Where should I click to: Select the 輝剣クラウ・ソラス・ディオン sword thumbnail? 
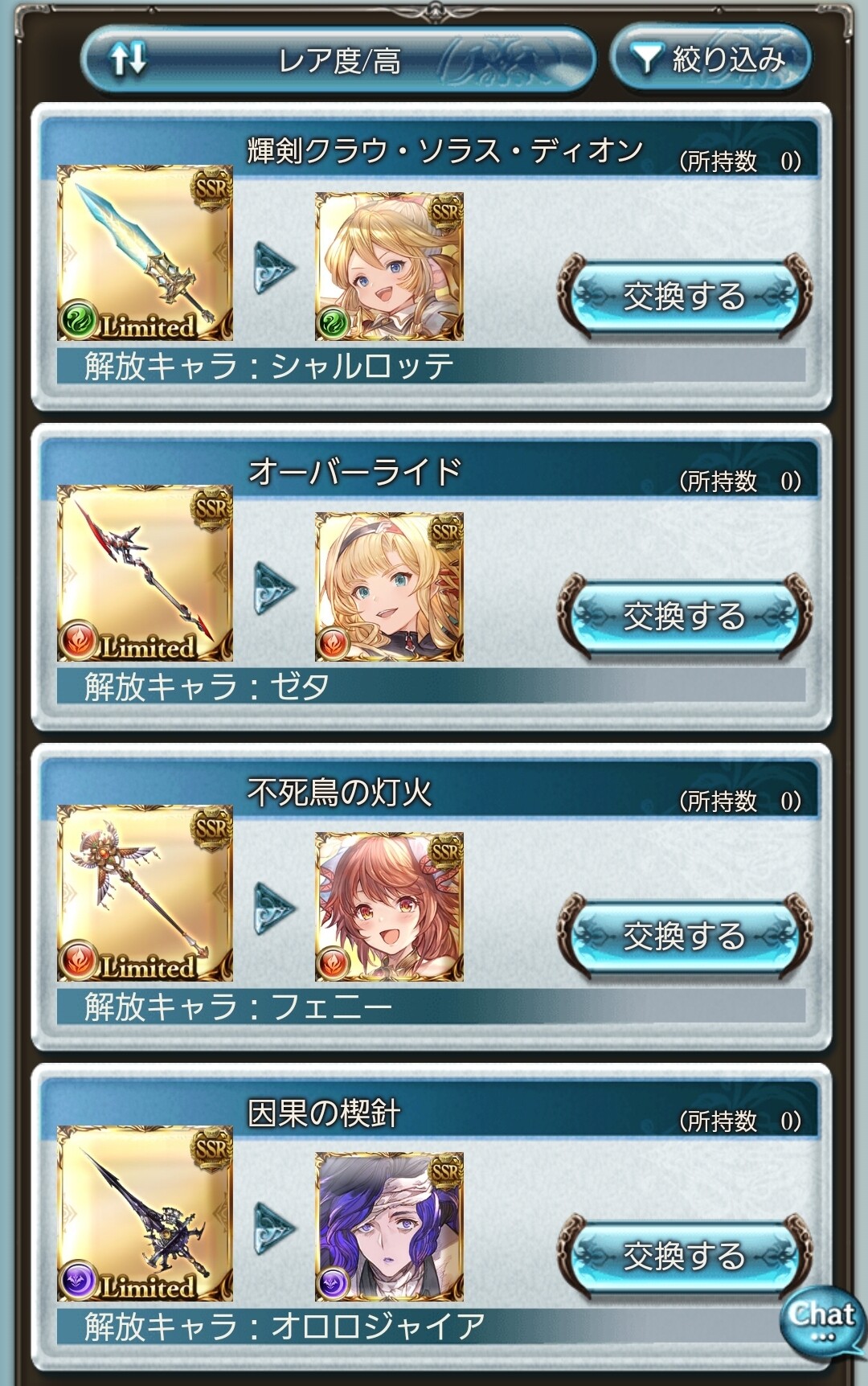point(145,252)
